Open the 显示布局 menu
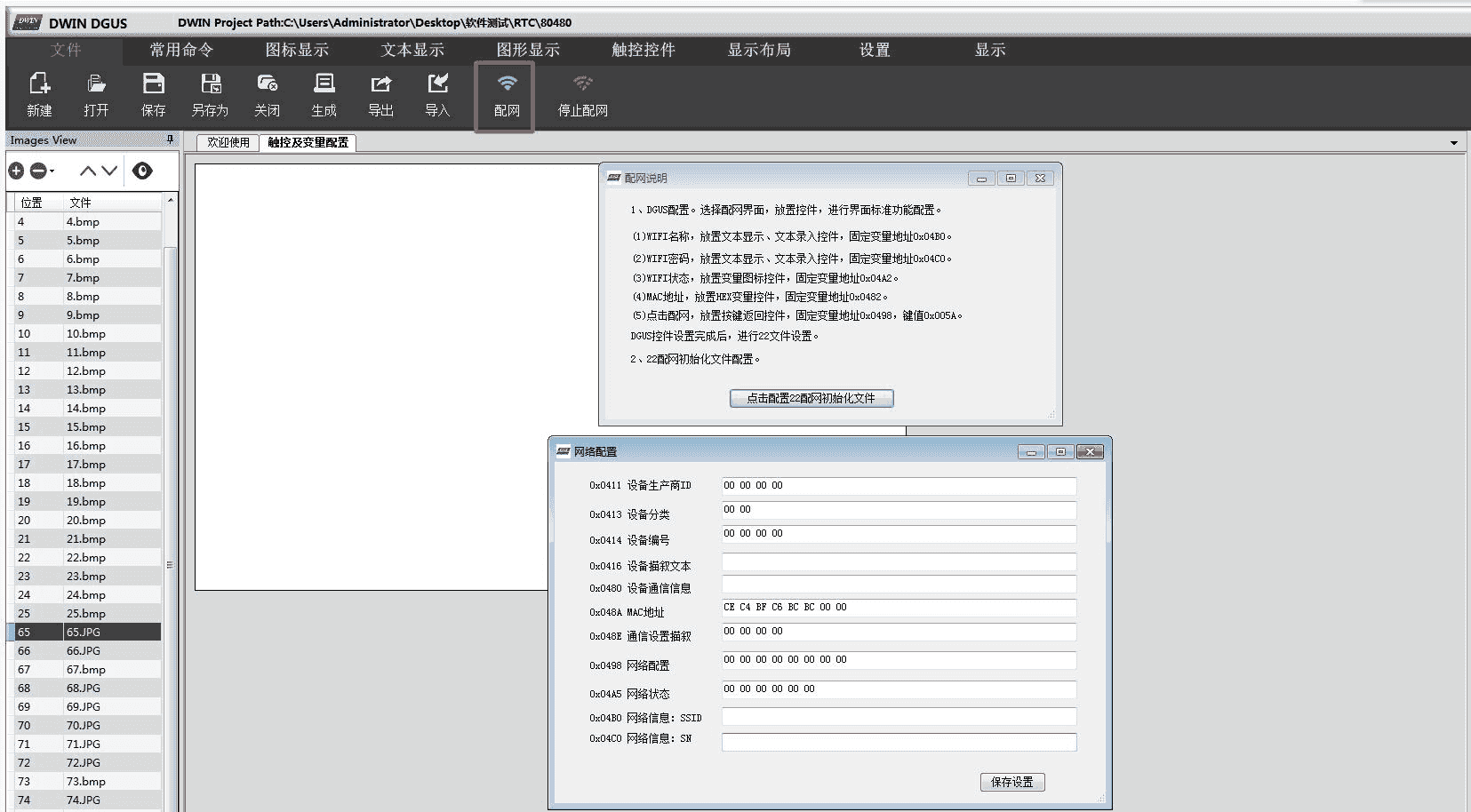The image size is (1471, 812). pos(759,50)
